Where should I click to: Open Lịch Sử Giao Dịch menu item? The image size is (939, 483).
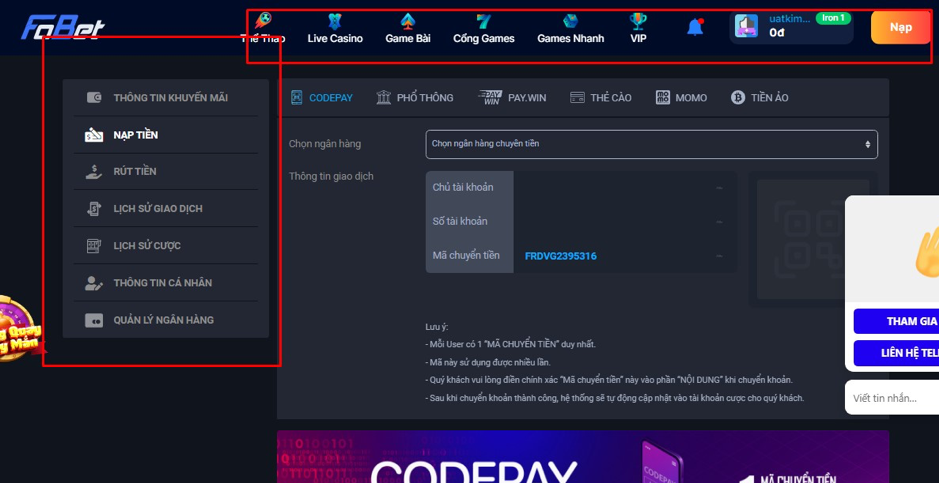click(157, 209)
